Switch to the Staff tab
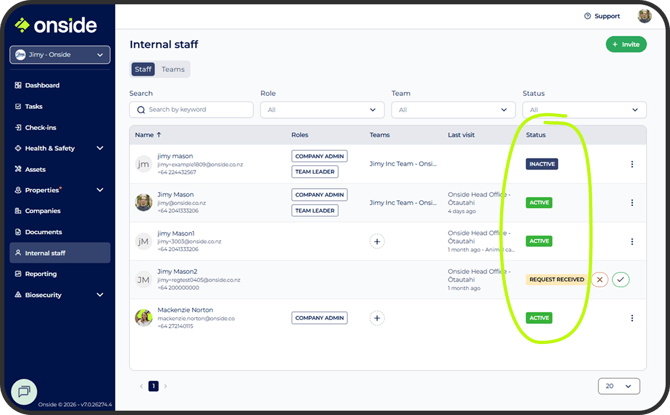670x415 pixels. [143, 69]
